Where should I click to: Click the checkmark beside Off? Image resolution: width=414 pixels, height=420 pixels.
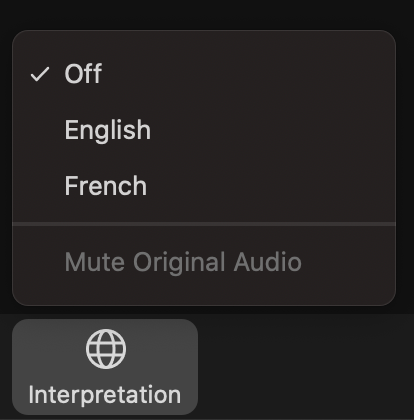click(40, 74)
